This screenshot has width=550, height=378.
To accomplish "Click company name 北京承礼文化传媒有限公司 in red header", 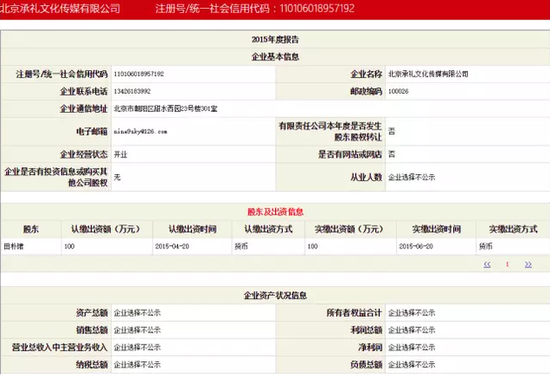I will (x=60, y=8).
